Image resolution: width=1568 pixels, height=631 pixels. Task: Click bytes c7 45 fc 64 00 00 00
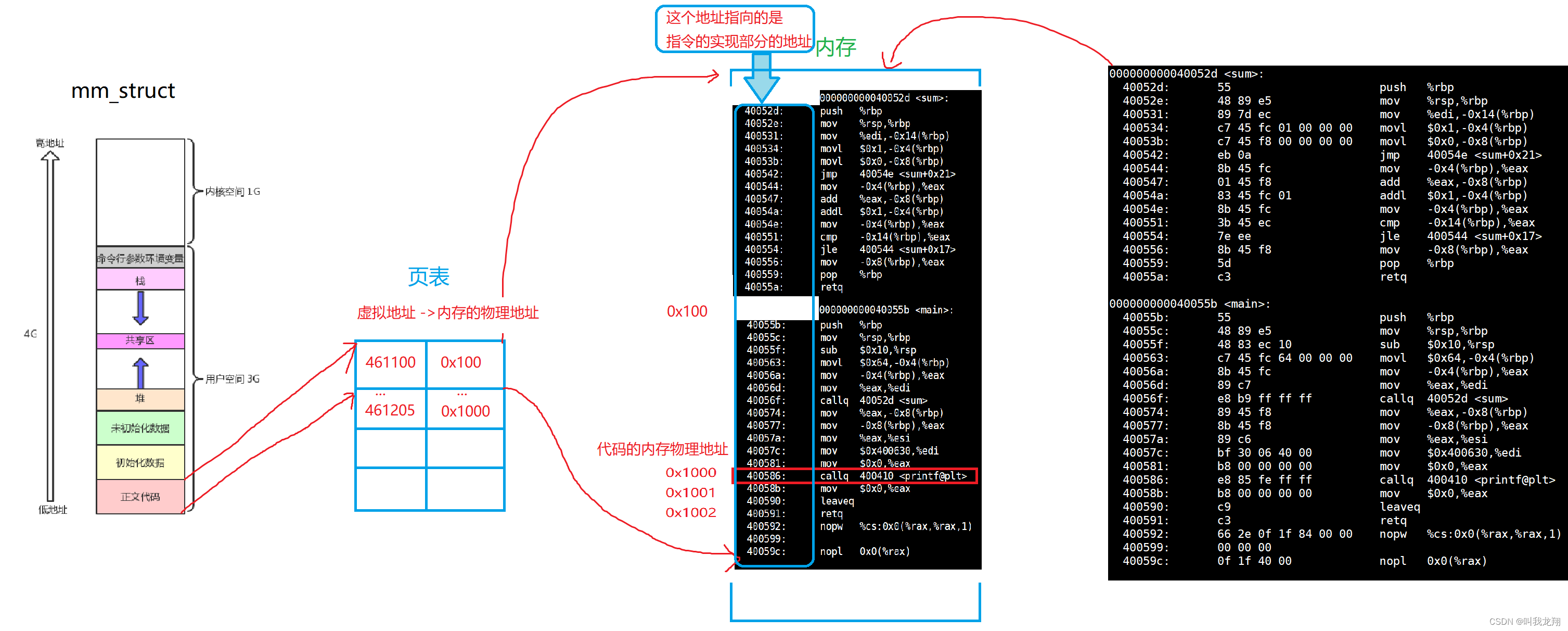(1284, 358)
